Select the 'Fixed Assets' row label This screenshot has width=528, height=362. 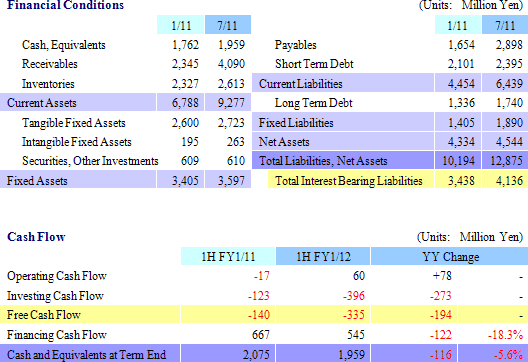tap(37, 181)
